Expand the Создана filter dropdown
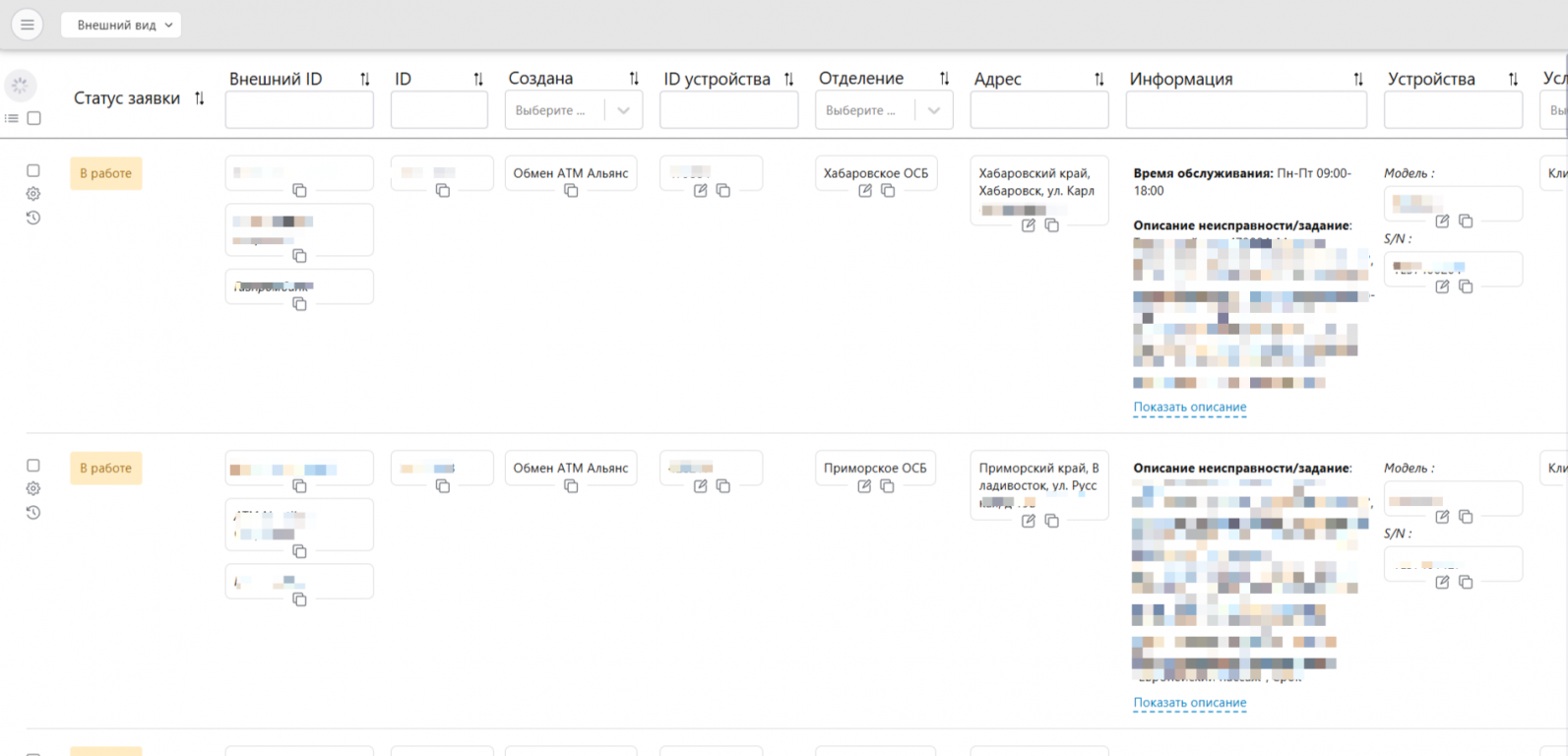1568x756 pixels. (623, 110)
